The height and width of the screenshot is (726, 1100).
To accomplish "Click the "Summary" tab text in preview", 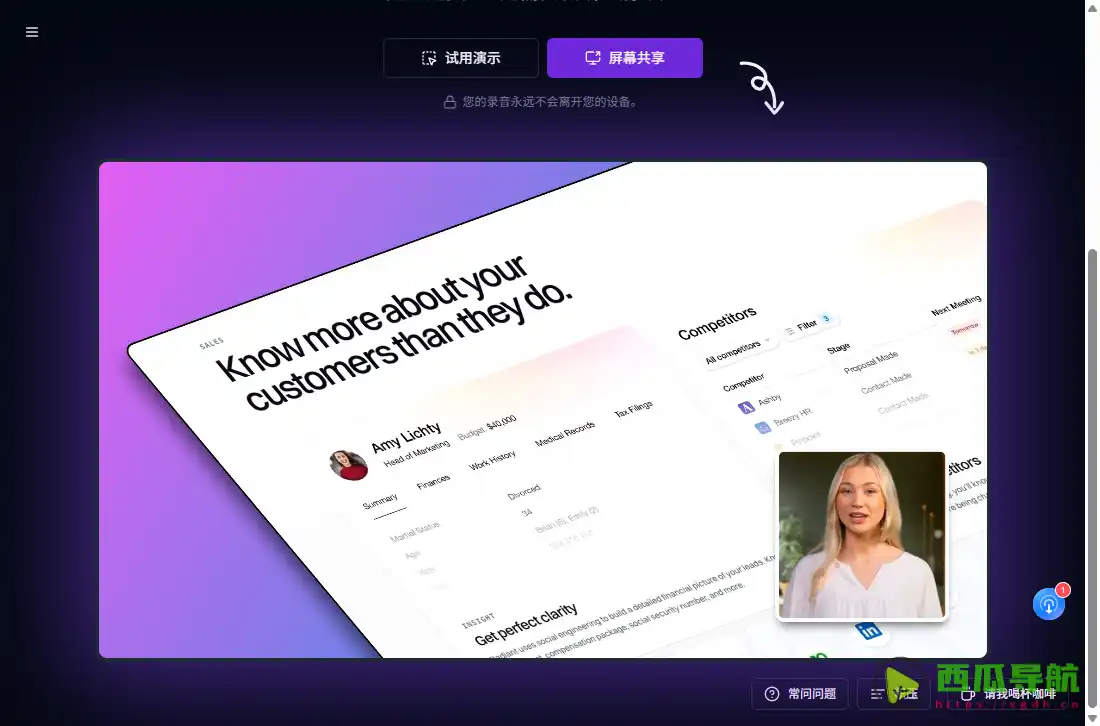I will click(380, 502).
